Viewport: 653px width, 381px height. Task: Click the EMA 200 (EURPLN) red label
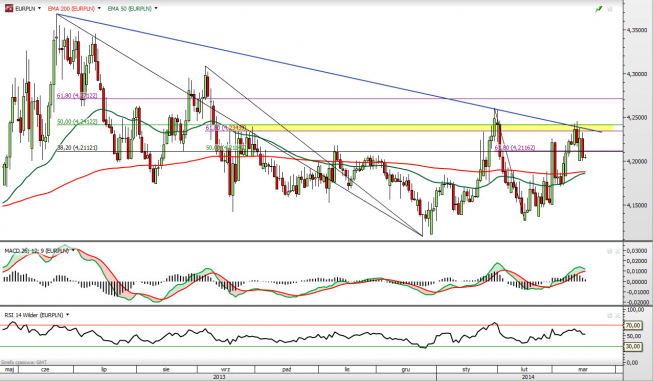(71, 8)
